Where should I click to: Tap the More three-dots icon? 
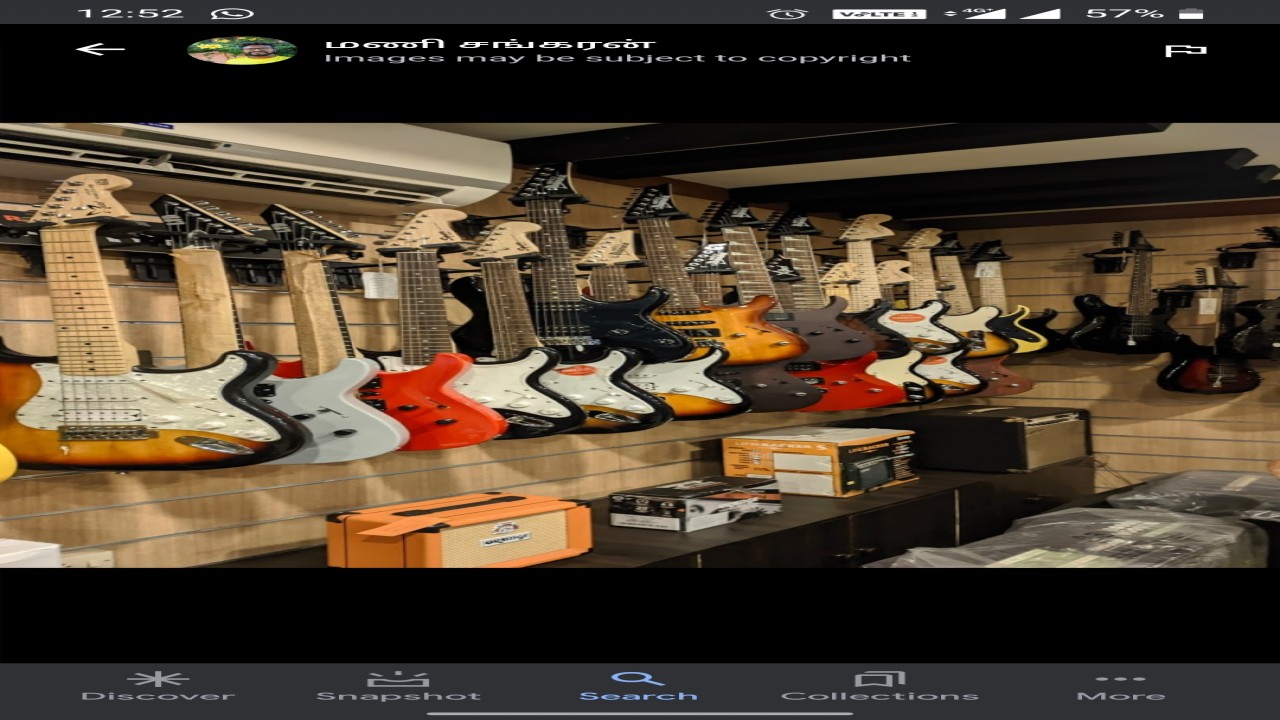1120,679
